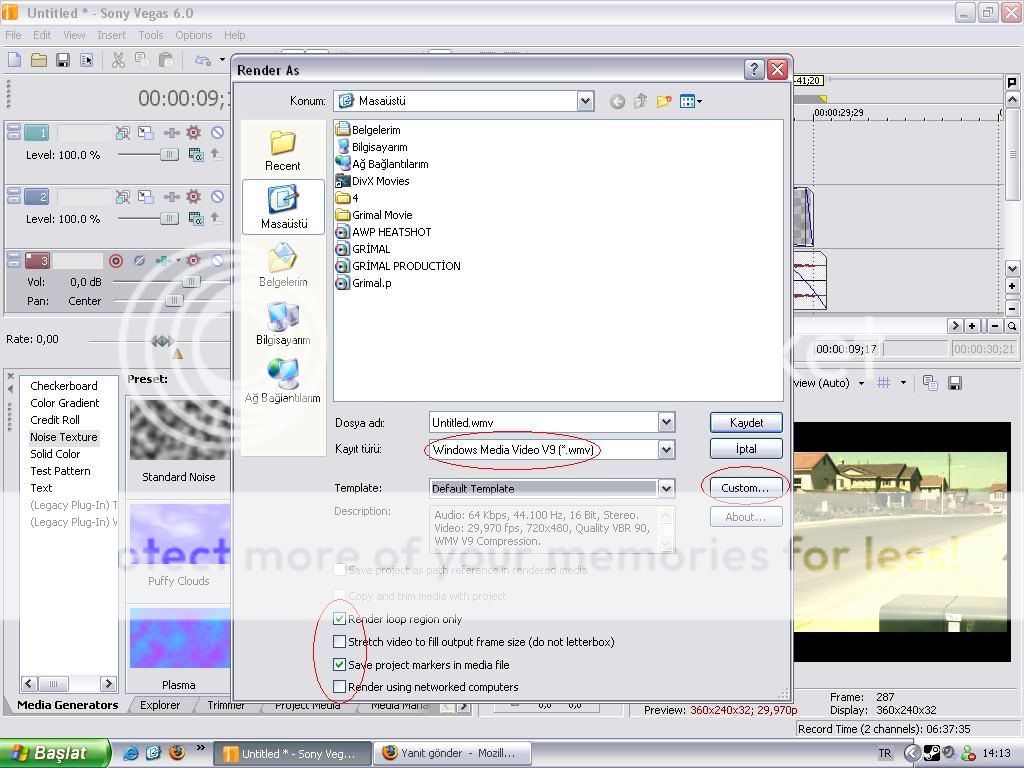
Task: Toggle invert phase on track 3
Action: pyautogui.click(x=139, y=261)
